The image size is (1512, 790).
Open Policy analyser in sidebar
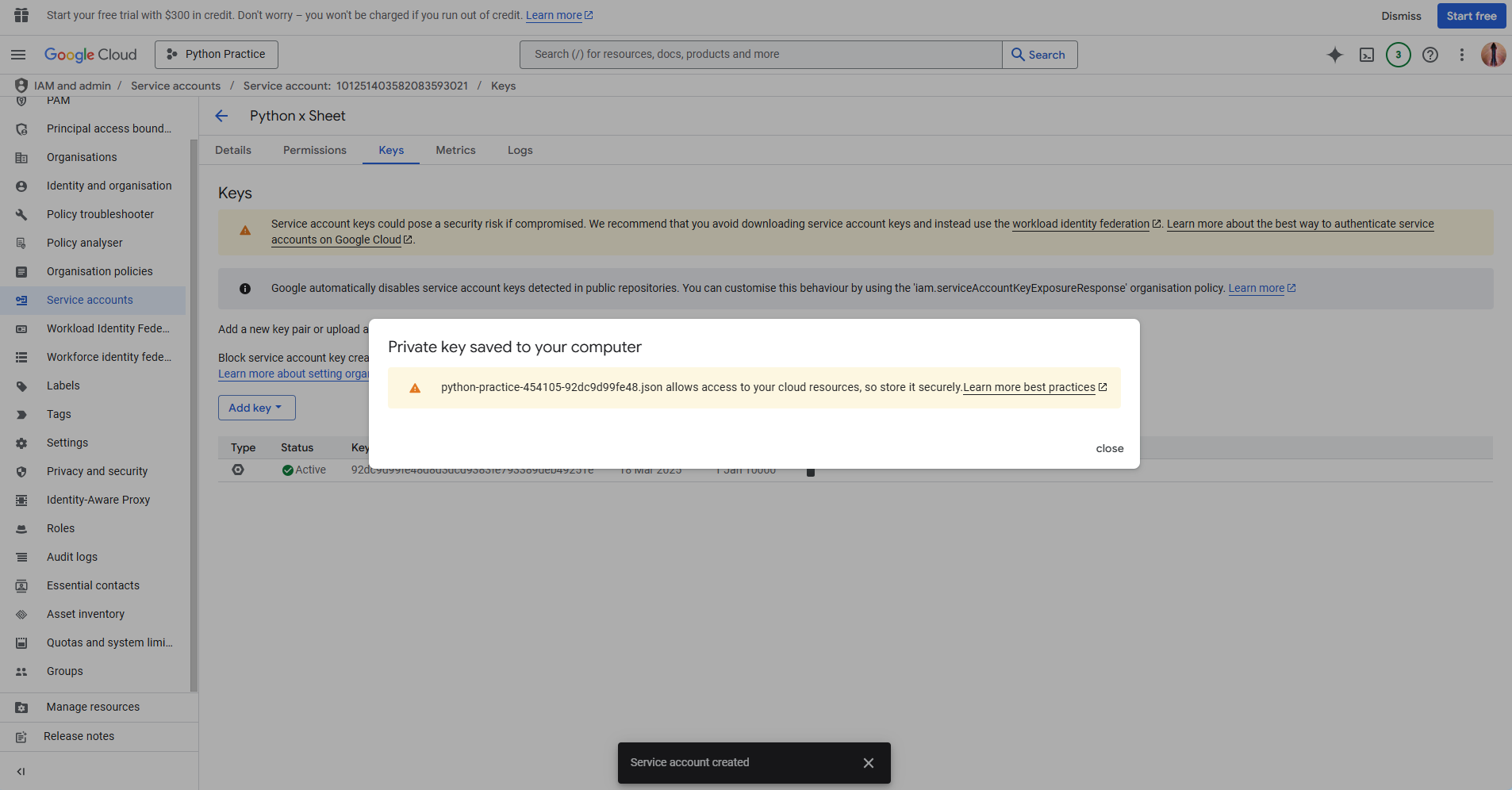coord(93,243)
